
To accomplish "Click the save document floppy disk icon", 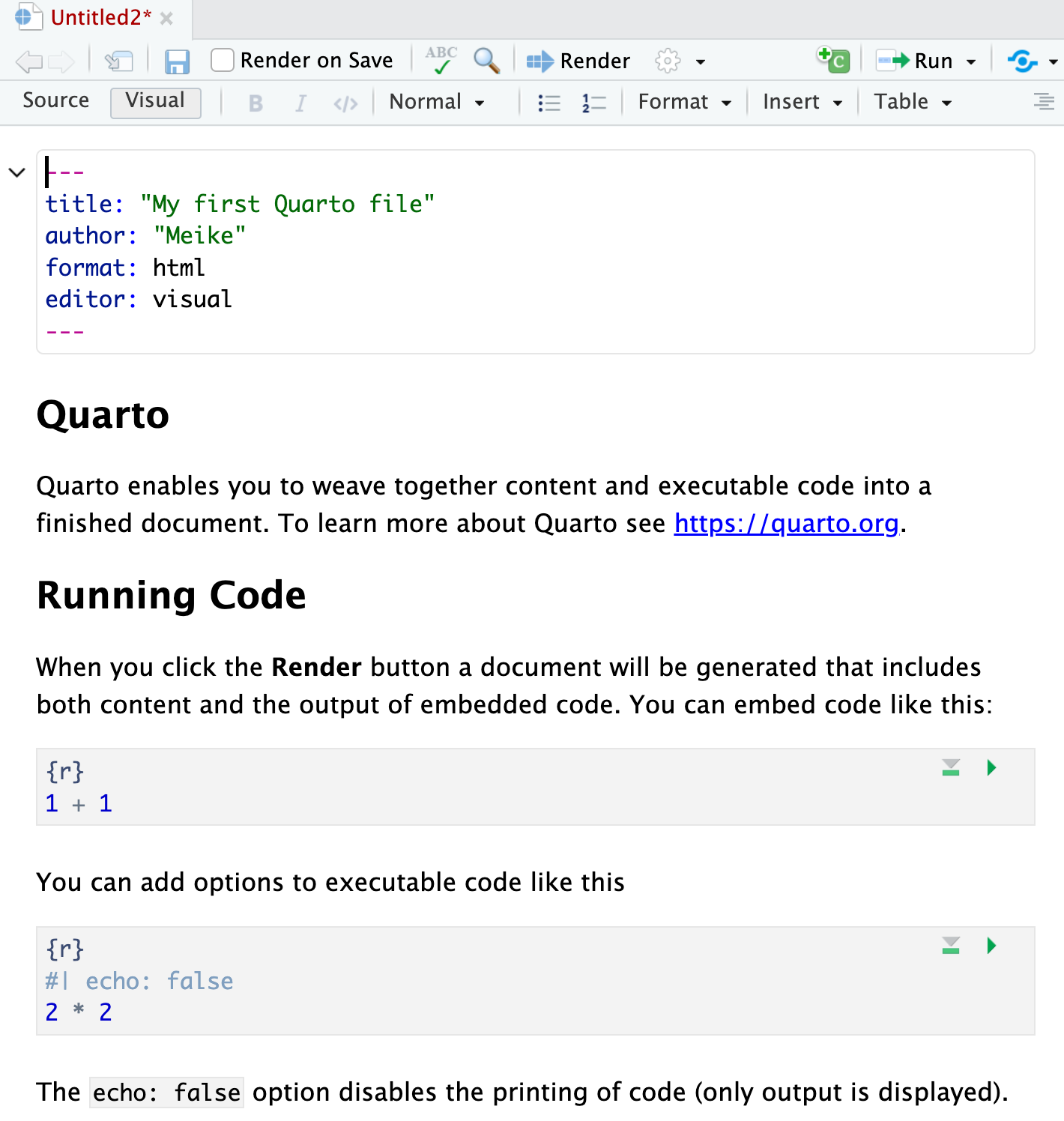I will tap(177, 61).
